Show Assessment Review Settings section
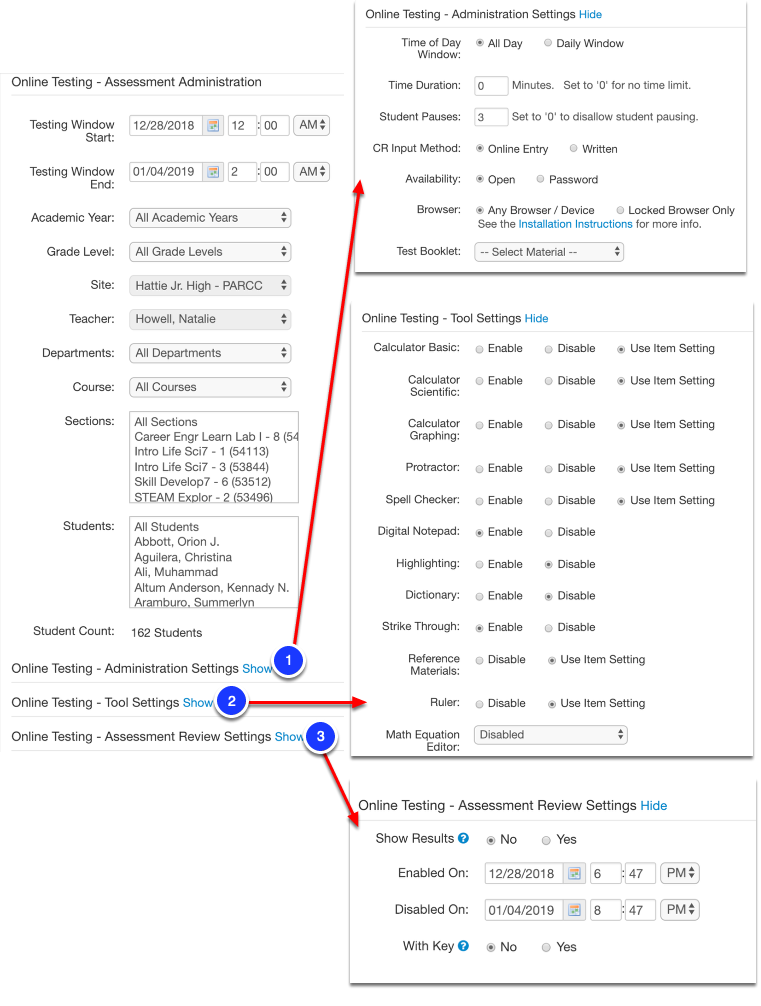The height and width of the screenshot is (1006, 761). [289, 737]
